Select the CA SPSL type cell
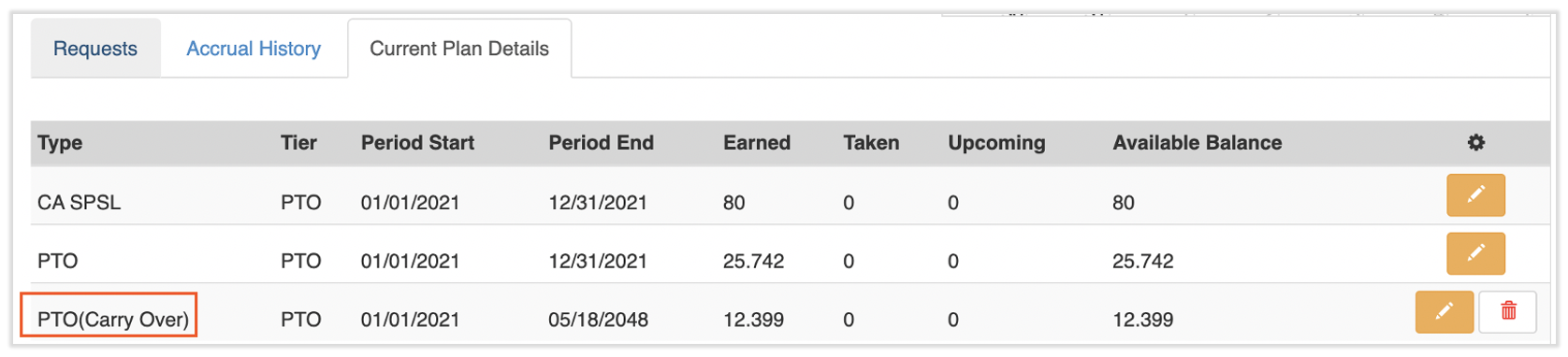The width and height of the screenshot is (1568, 357). [80, 203]
